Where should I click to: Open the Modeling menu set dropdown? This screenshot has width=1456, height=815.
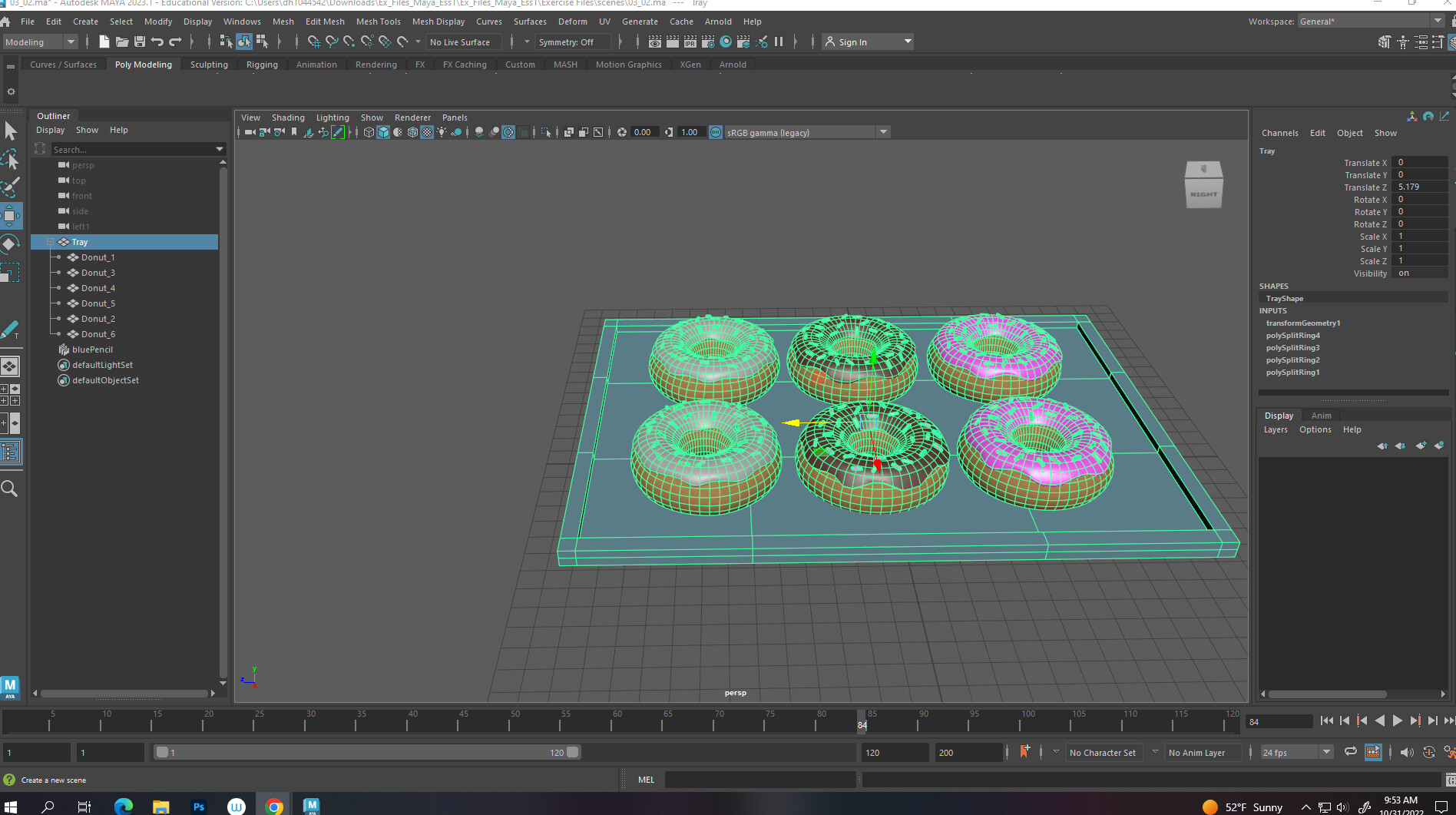pyautogui.click(x=40, y=42)
